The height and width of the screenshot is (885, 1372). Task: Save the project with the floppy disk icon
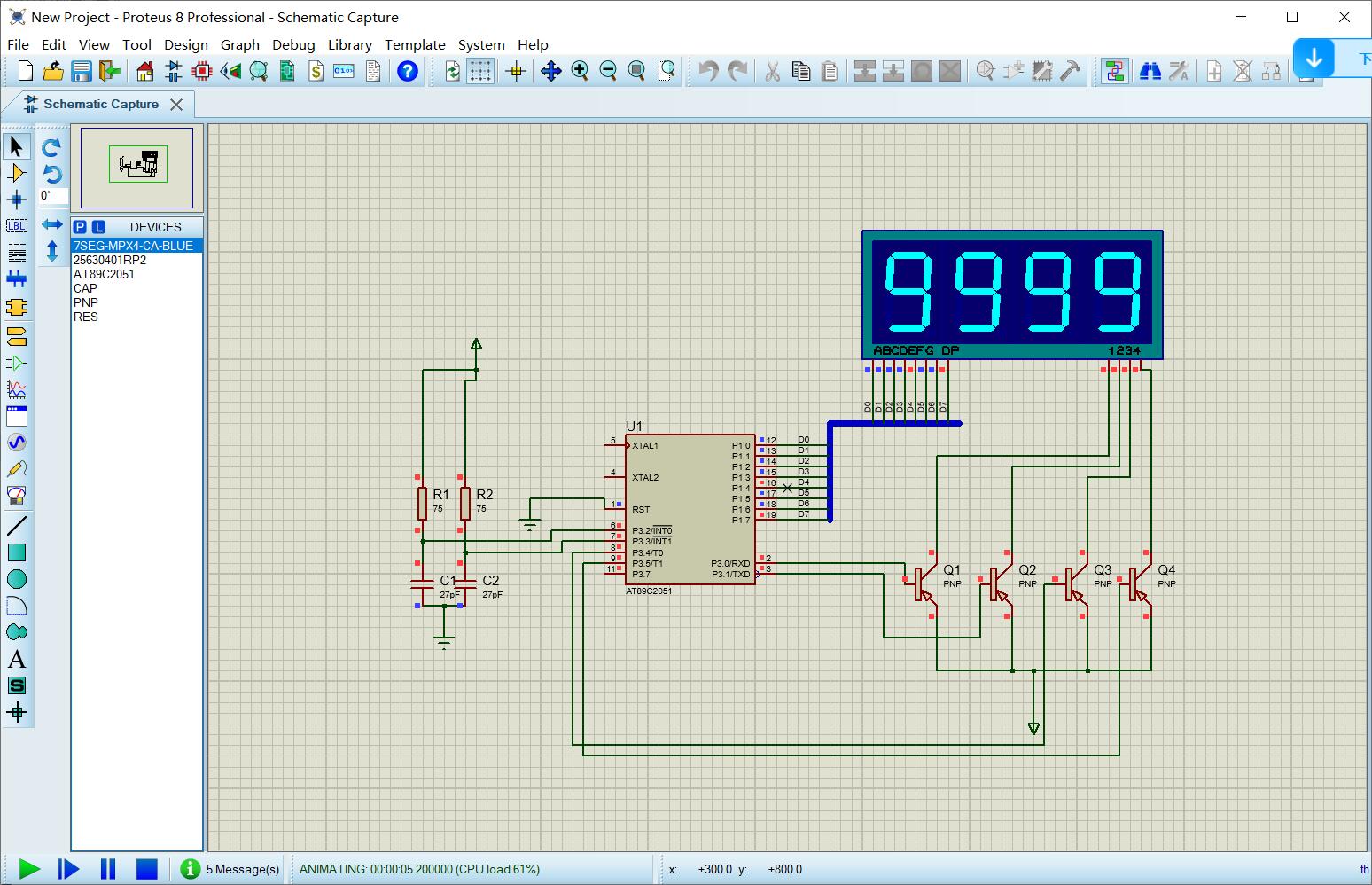(x=82, y=71)
